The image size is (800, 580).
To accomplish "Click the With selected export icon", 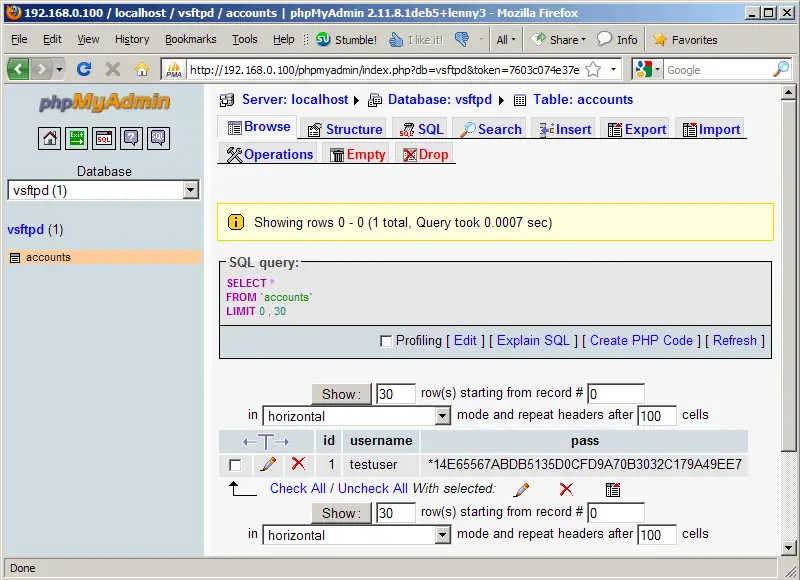I will coord(613,490).
